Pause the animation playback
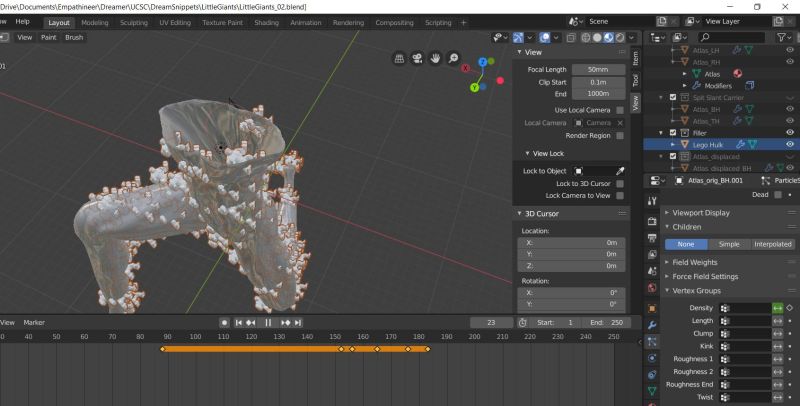The image size is (800, 406). [x=268, y=322]
